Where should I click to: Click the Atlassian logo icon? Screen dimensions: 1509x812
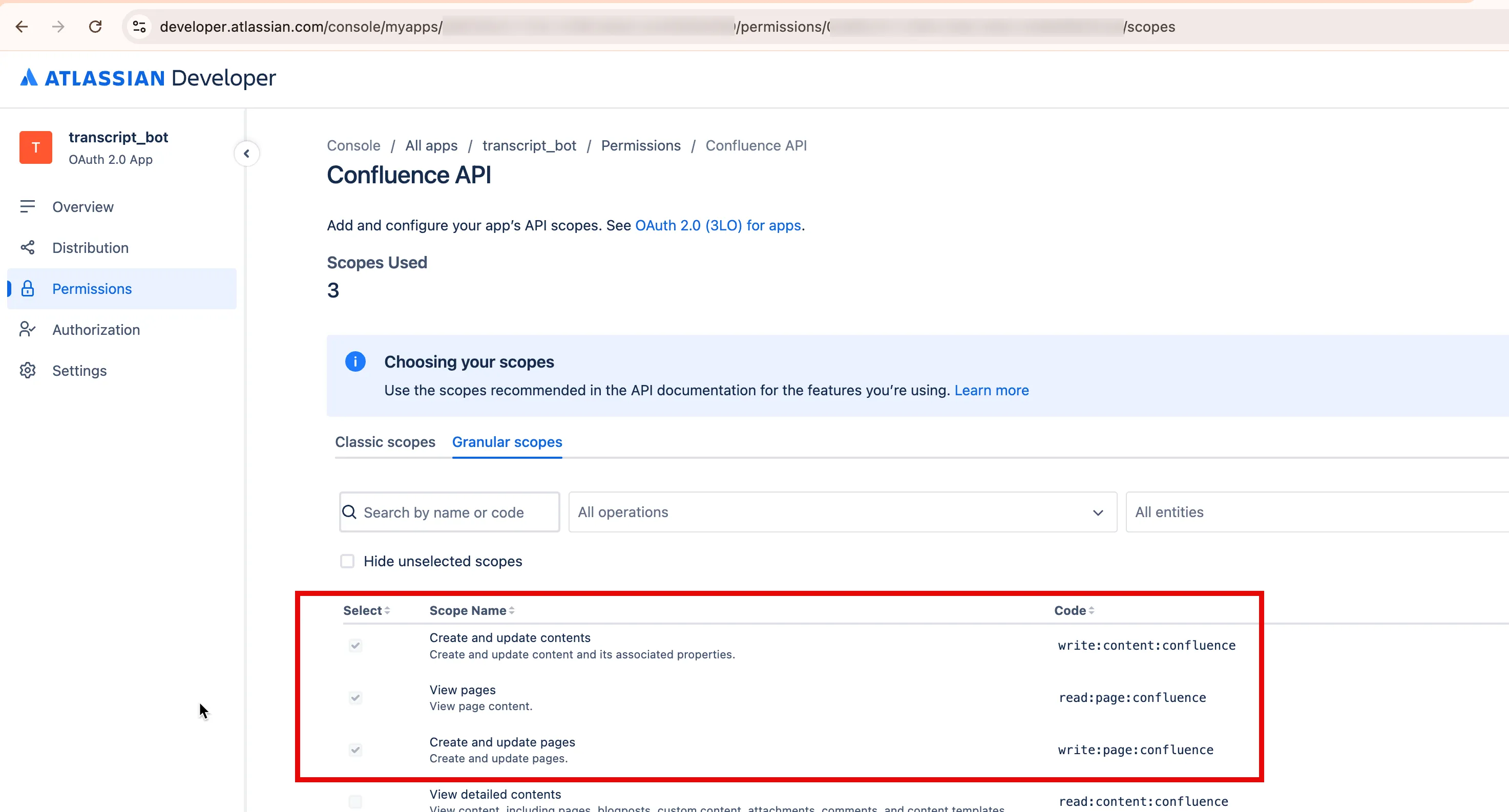29,77
